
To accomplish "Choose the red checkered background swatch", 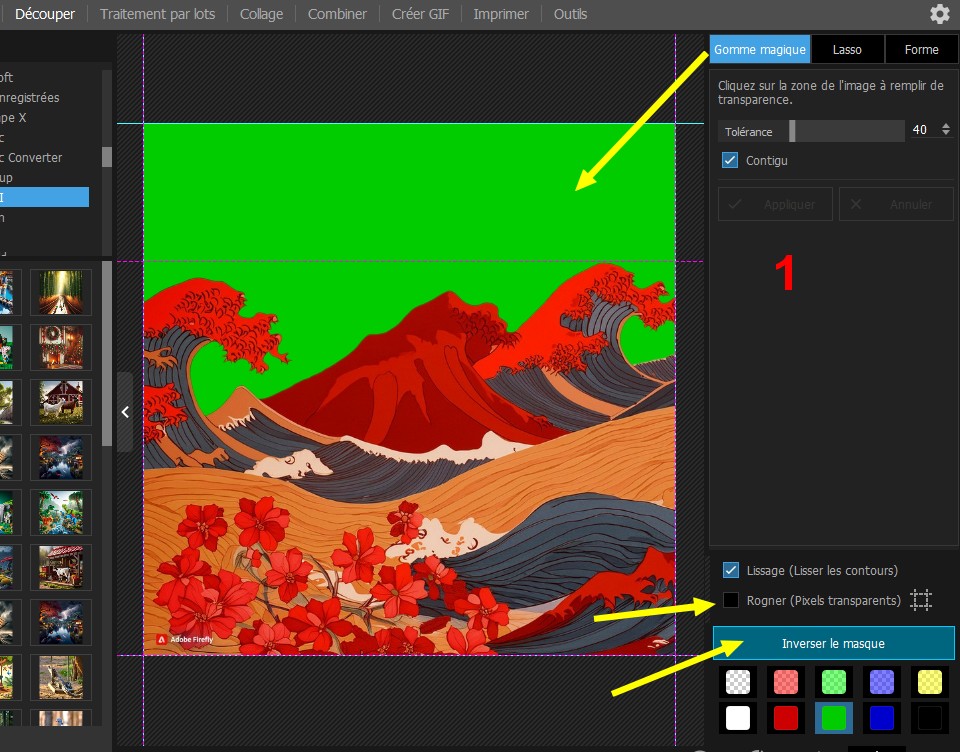I will pos(786,682).
